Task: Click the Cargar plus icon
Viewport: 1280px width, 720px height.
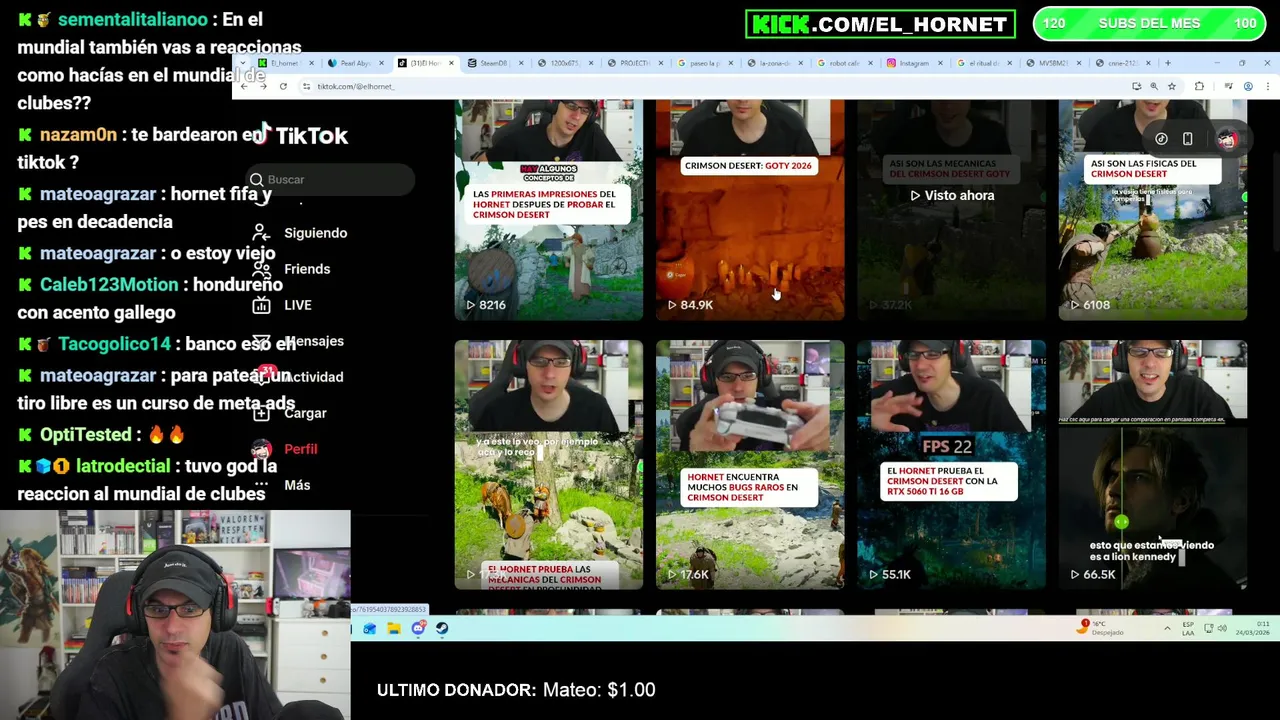Action: click(261, 413)
